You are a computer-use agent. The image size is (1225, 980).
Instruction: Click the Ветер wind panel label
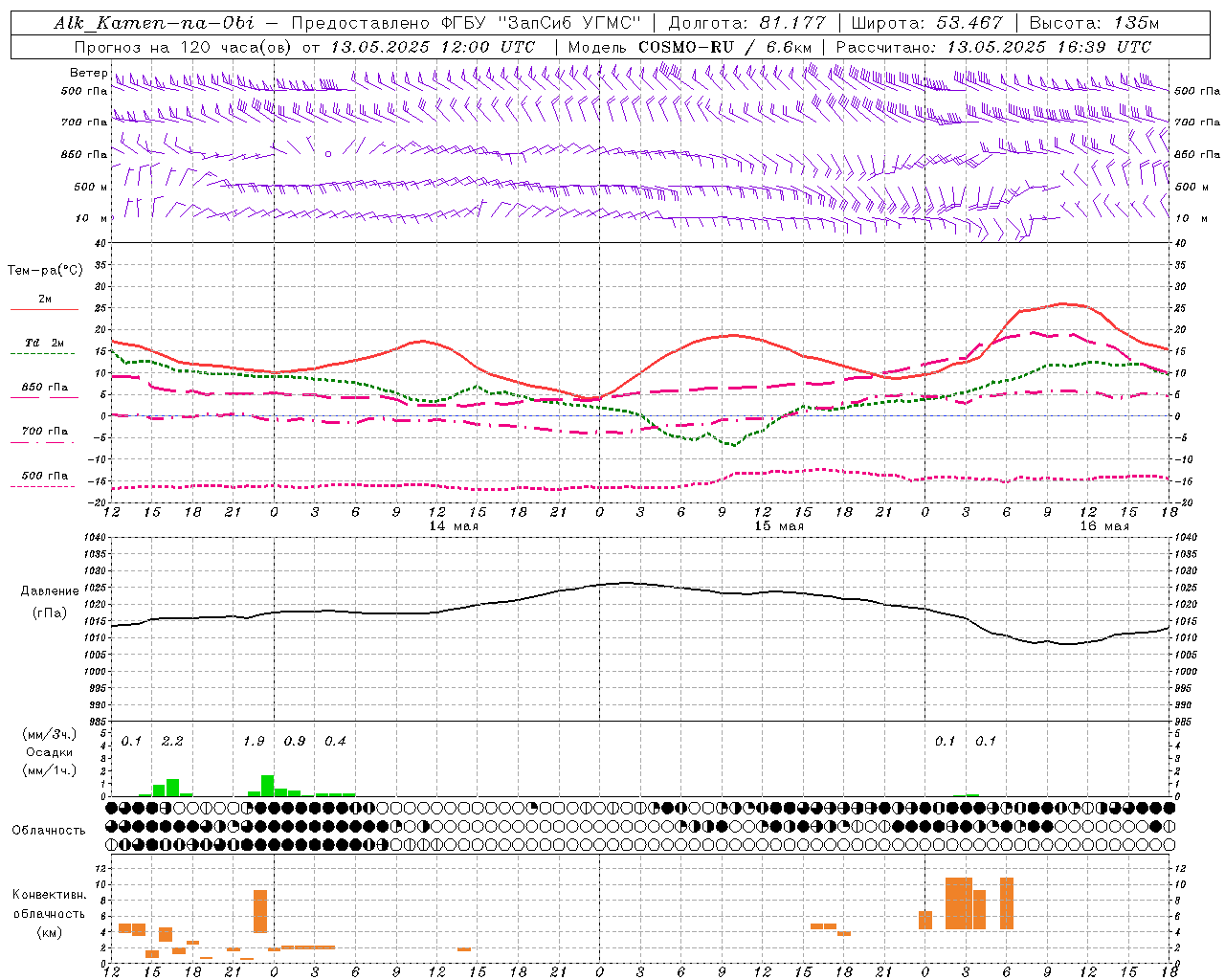pos(88,73)
